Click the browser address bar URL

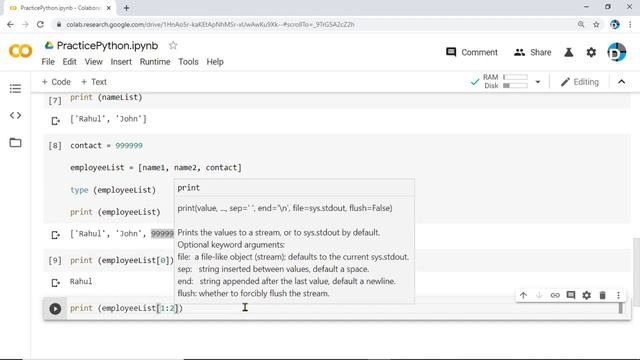coord(210,24)
